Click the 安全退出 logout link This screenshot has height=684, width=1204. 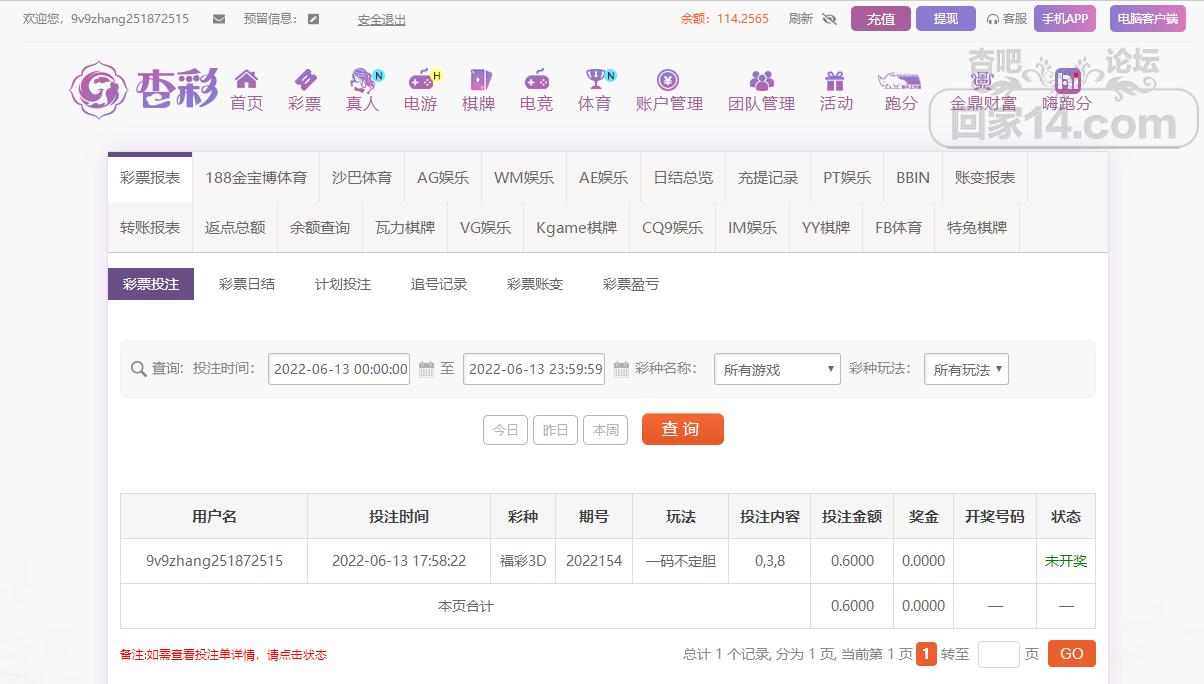pos(381,20)
